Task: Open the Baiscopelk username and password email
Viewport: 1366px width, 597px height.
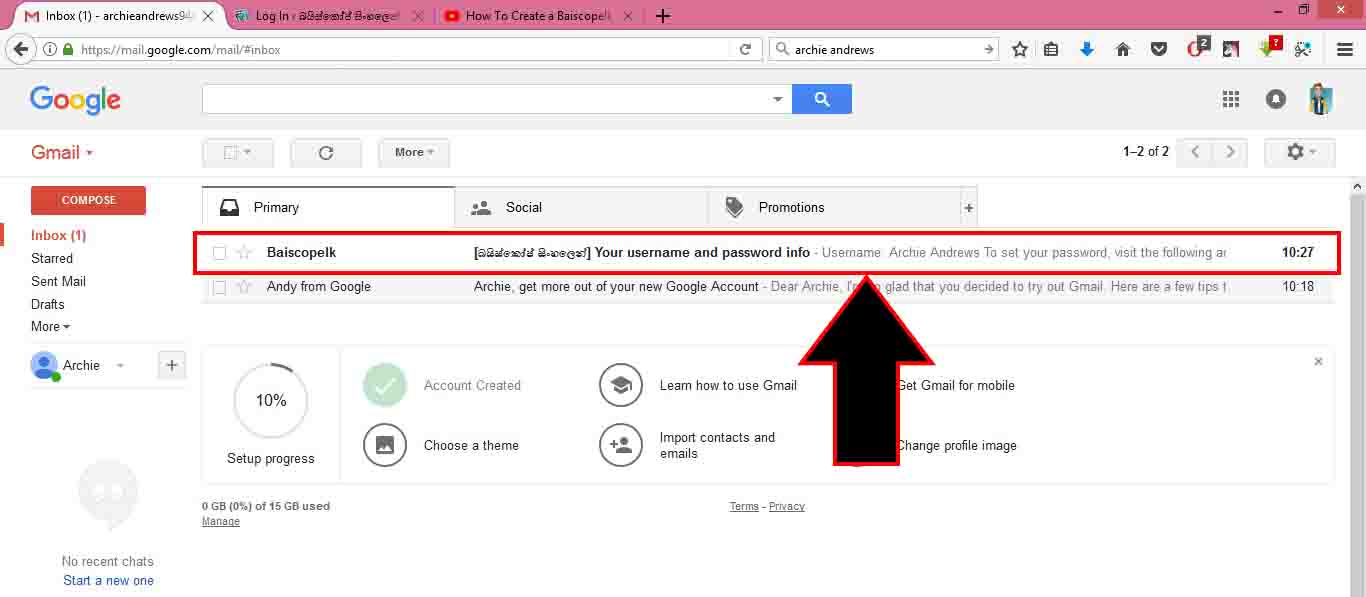Action: coord(767,253)
